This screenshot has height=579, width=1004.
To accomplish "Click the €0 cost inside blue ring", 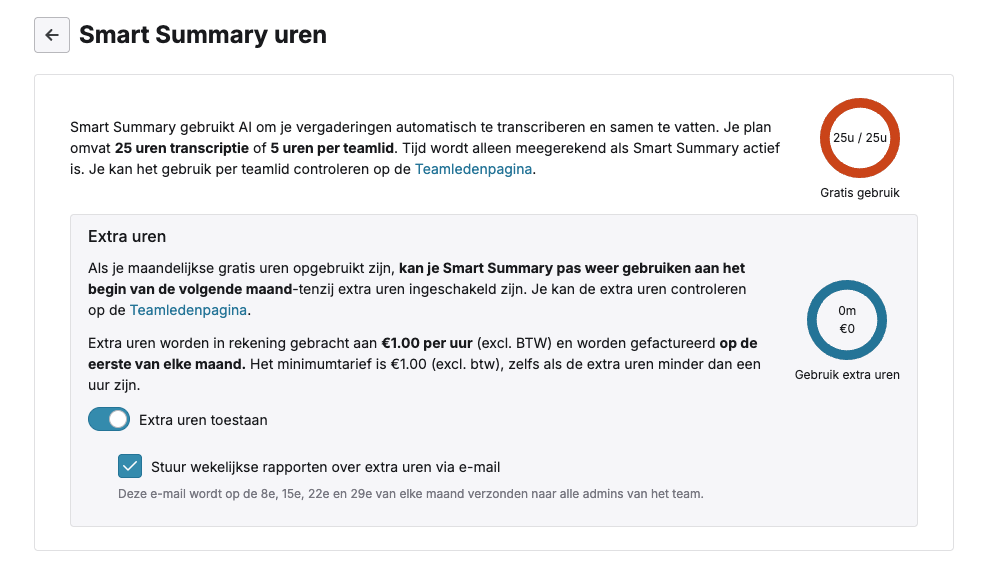I will [x=847, y=329].
